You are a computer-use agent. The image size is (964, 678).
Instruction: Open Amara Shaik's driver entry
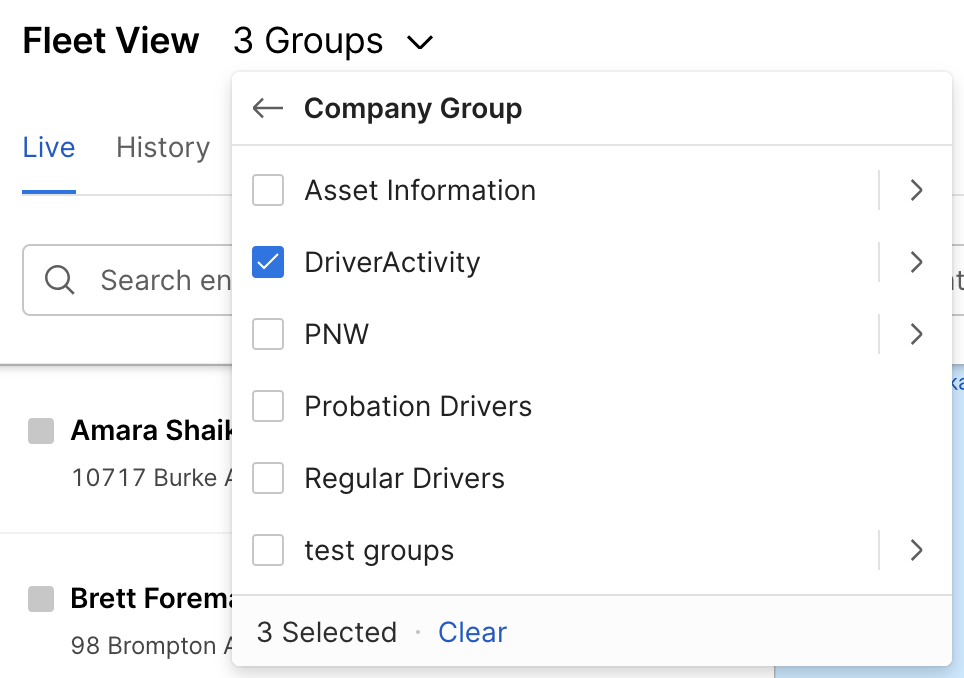150,431
